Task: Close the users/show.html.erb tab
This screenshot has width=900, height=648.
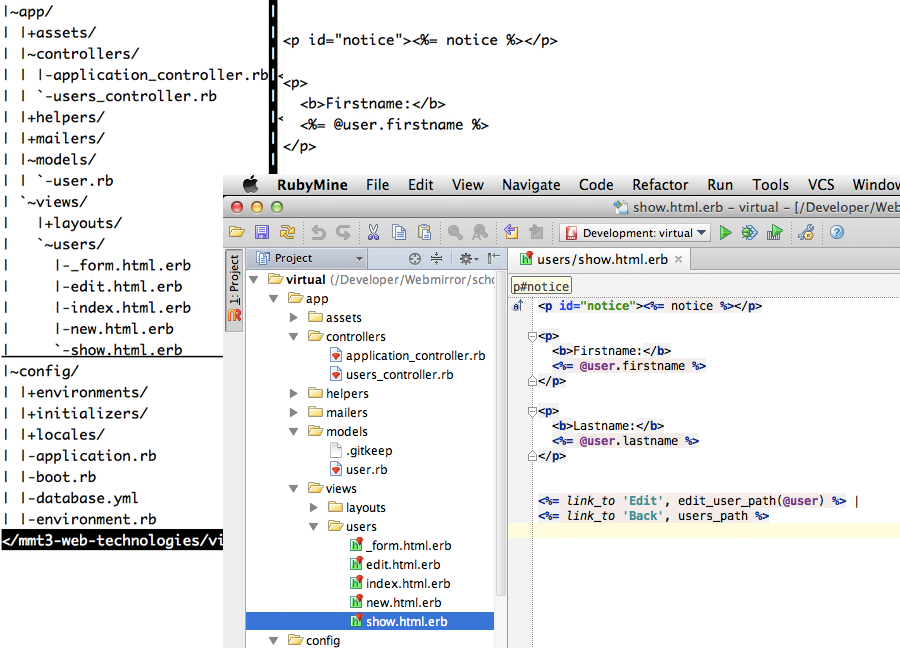Action: coord(678,259)
